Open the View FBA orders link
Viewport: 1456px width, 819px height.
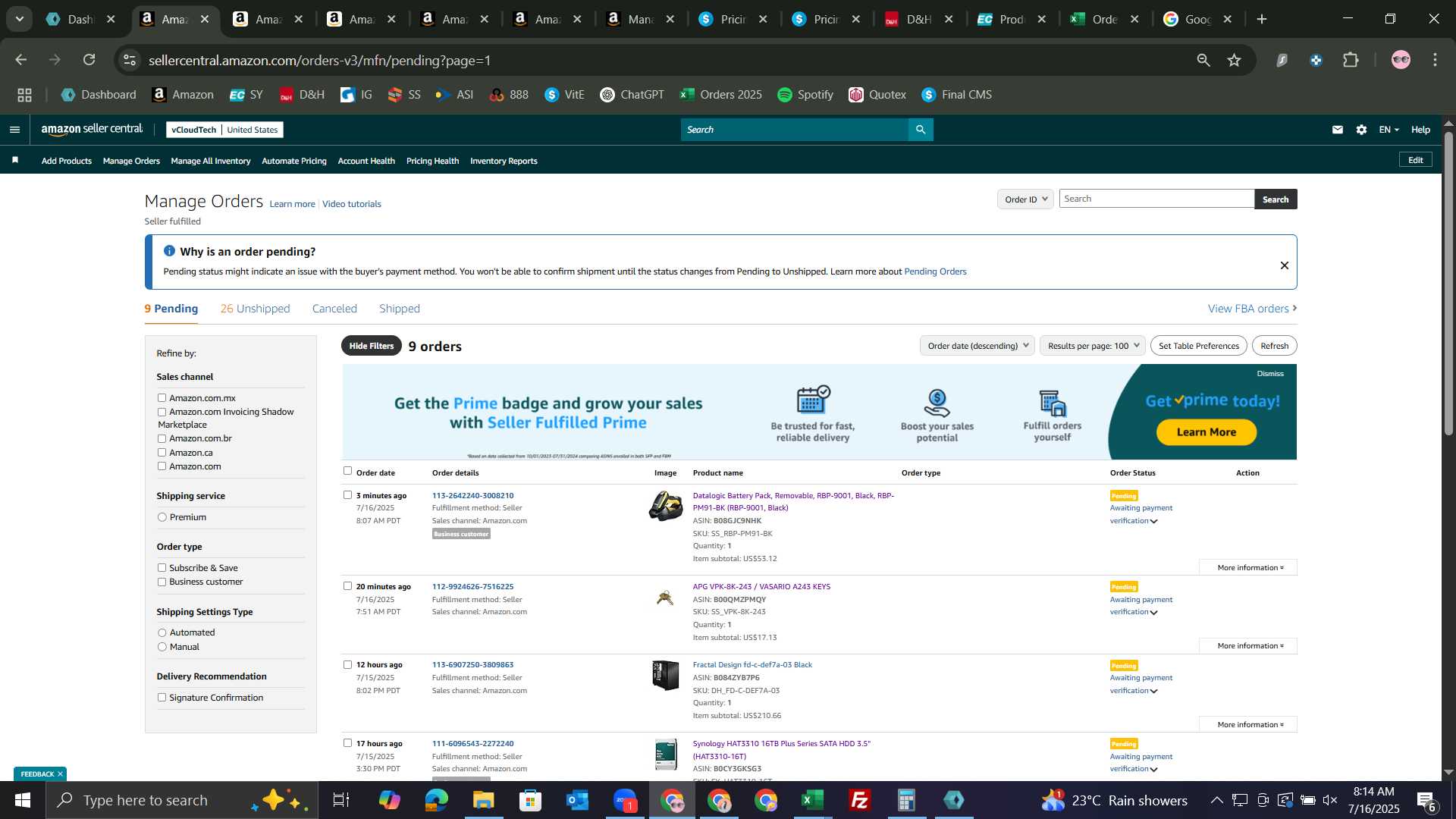tap(1252, 309)
